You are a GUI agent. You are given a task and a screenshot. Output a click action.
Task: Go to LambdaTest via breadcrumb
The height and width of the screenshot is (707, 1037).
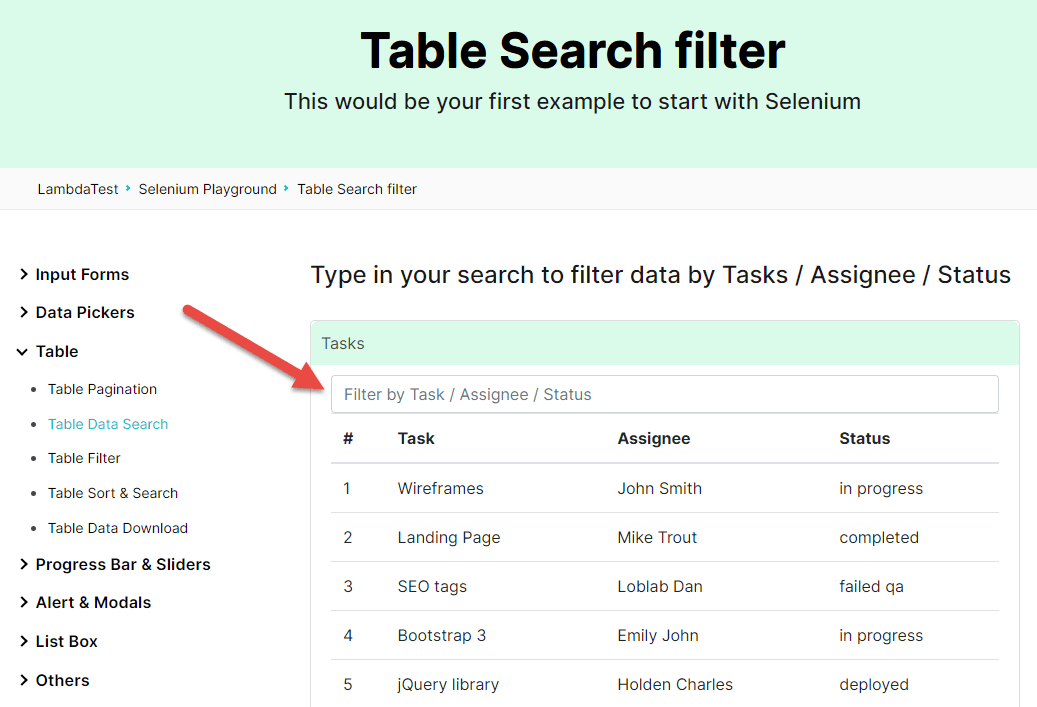pyautogui.click(x=77, y=189)
